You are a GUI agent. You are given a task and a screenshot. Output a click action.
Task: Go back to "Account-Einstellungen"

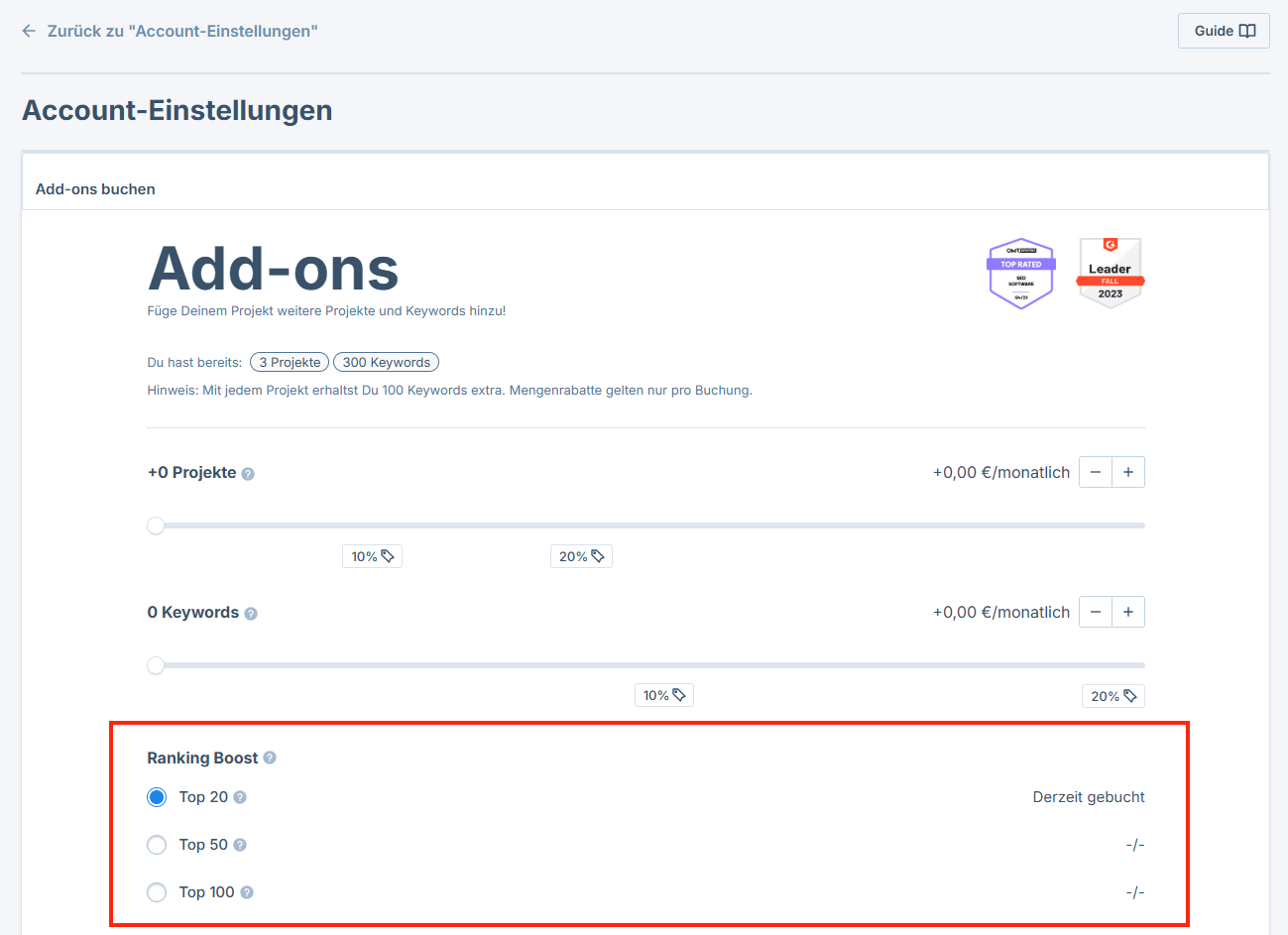point(169,31)
